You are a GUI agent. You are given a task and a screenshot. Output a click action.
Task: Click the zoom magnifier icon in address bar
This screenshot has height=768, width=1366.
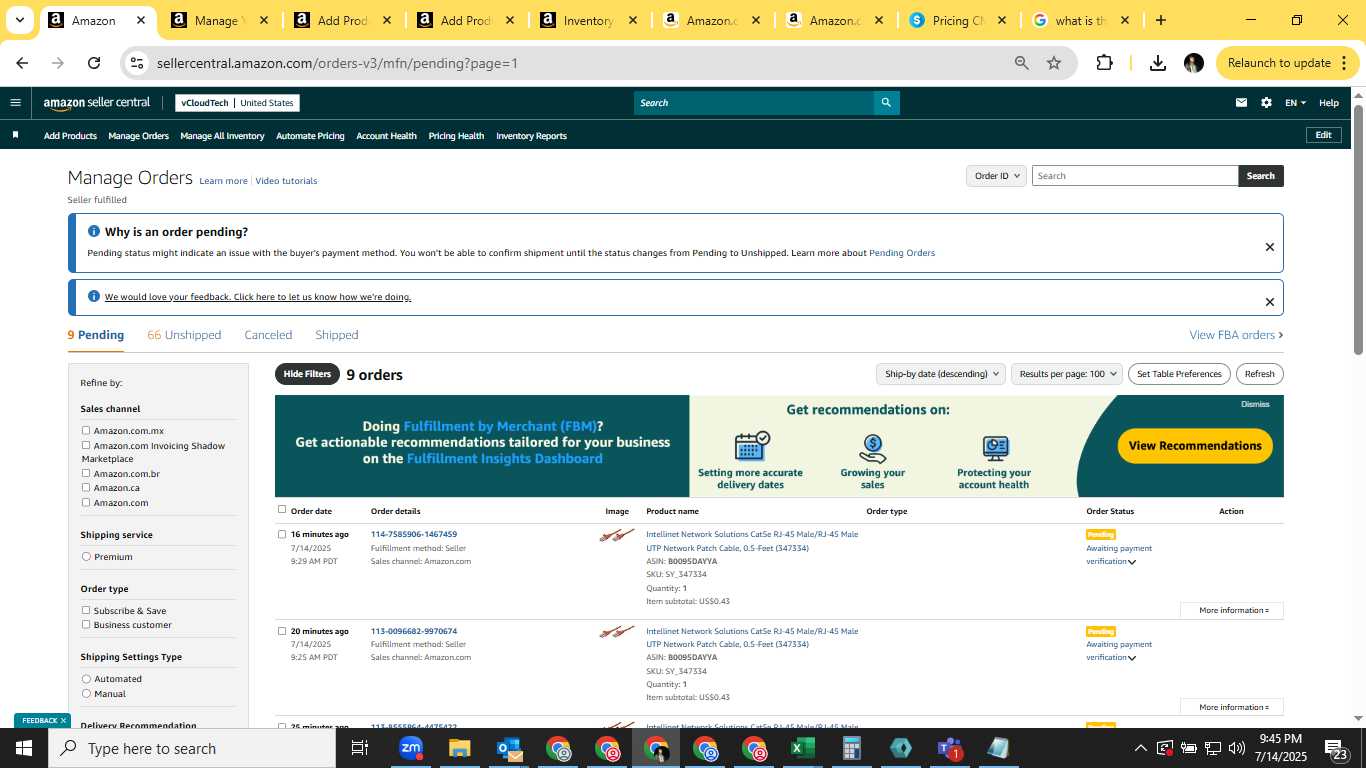click(1022, 63)
